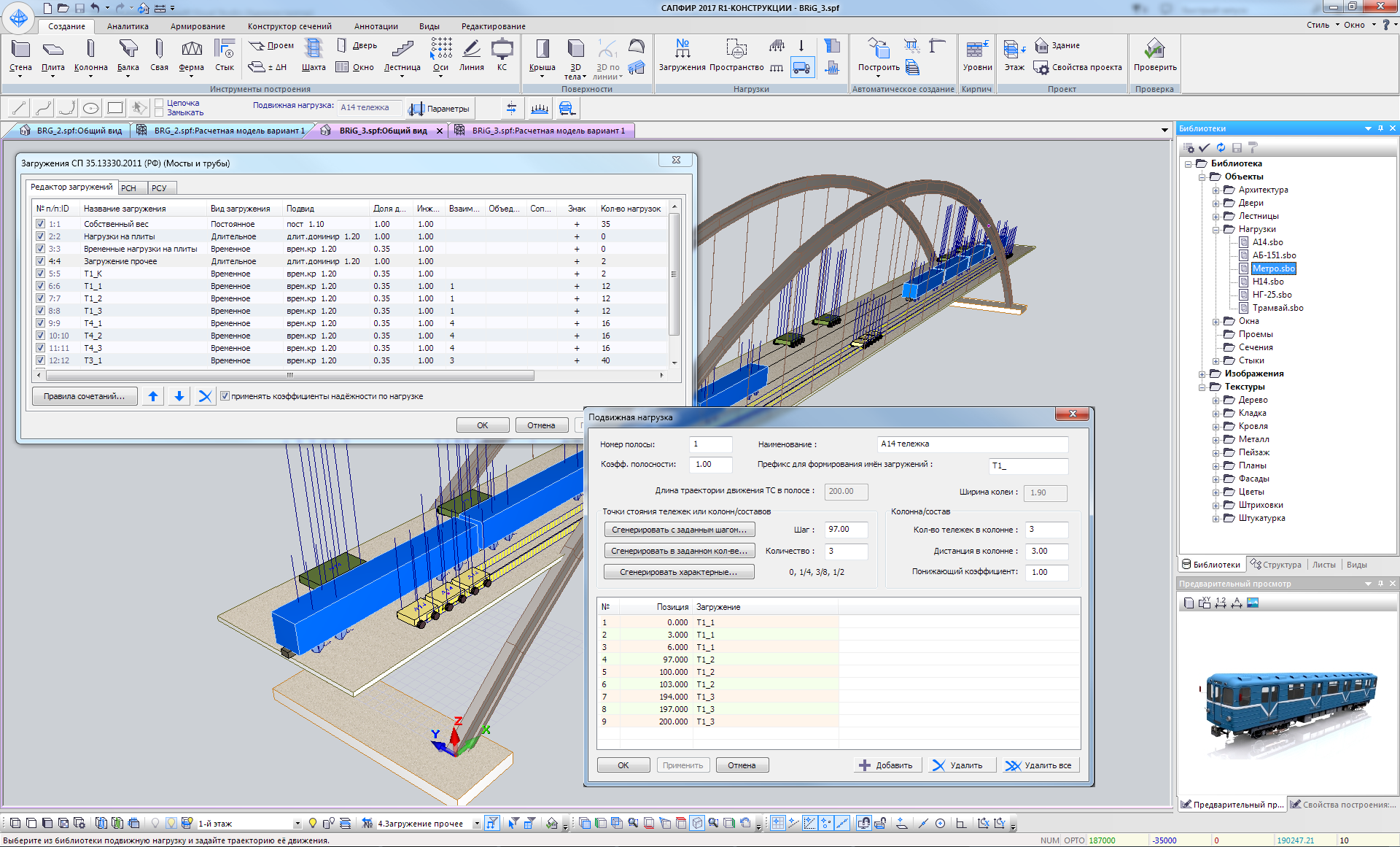1400x847 pixels.
Task: Open the Загружения load cases tool
Action: (682, 56)
